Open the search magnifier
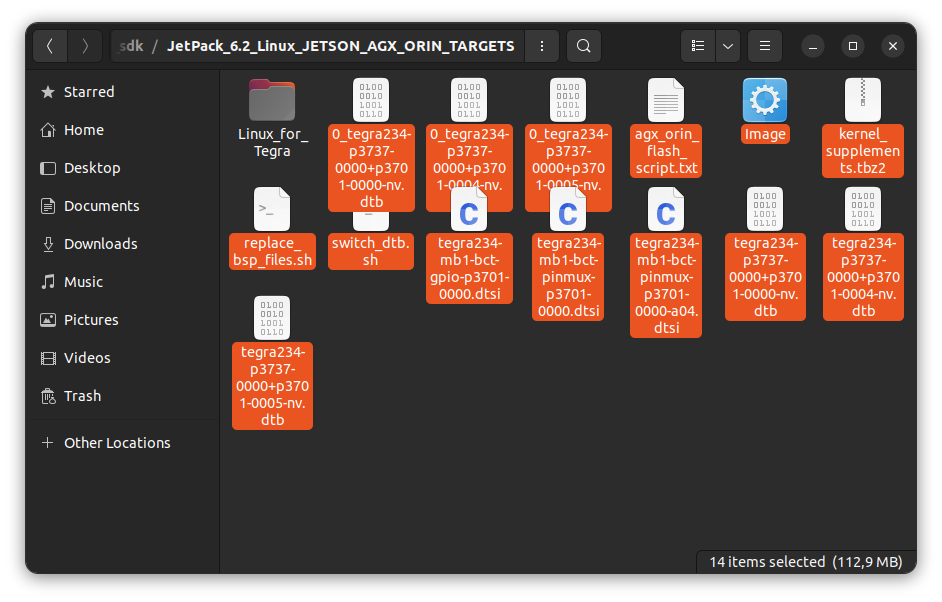Viewport: 942px width, 602px height. point(583,46)
